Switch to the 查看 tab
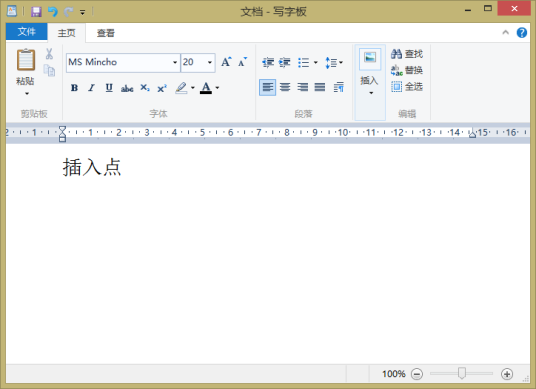 tap(106, 33)
